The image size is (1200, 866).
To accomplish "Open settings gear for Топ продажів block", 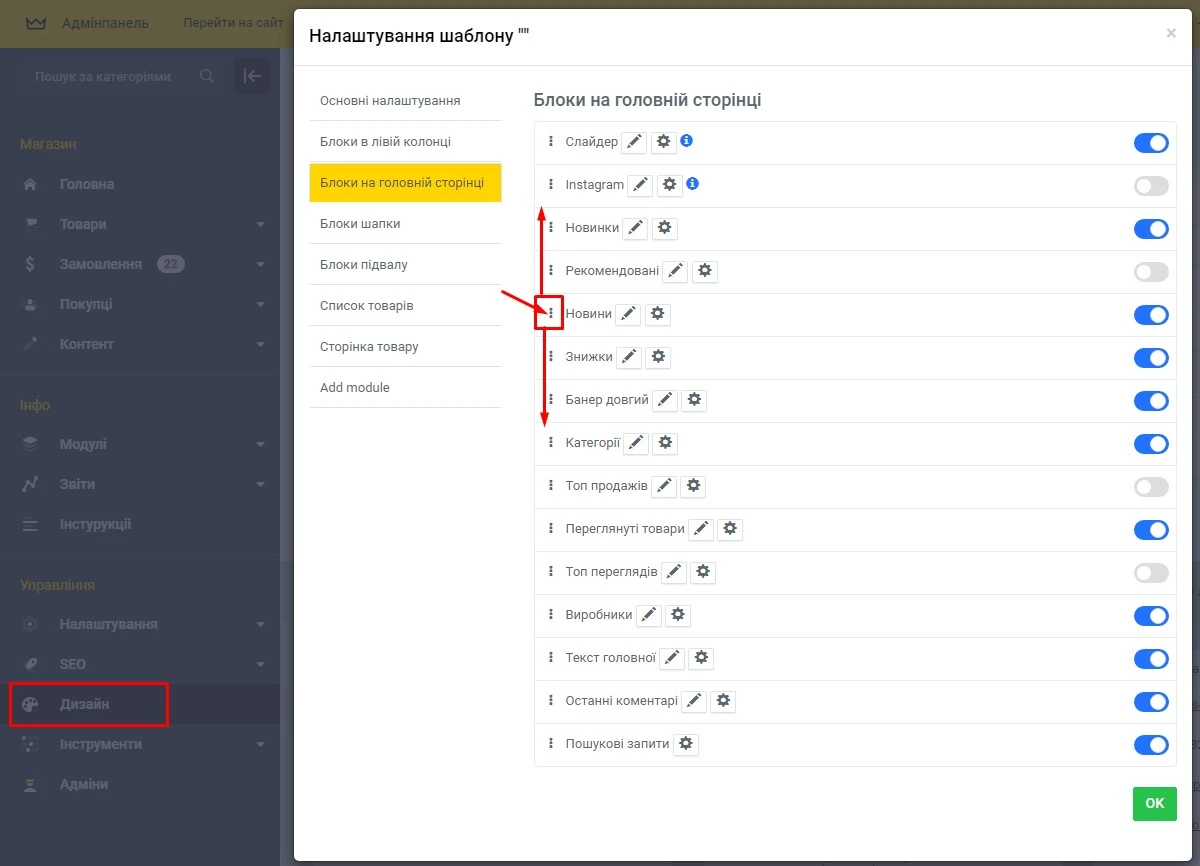I will (694, 486).
